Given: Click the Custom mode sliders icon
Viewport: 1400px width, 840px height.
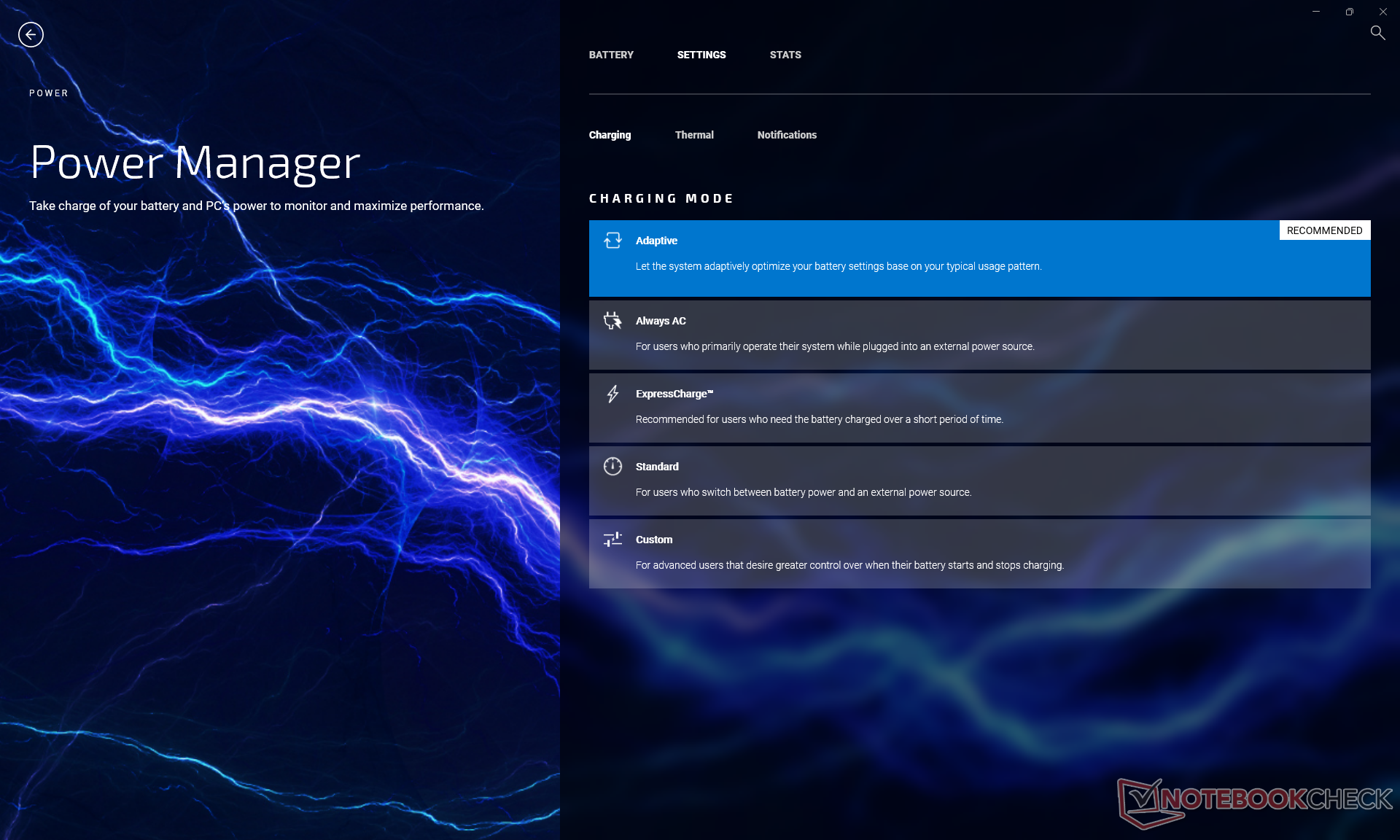Looking at the screenshot, I should pyautogui.click(x=612, y=540).
